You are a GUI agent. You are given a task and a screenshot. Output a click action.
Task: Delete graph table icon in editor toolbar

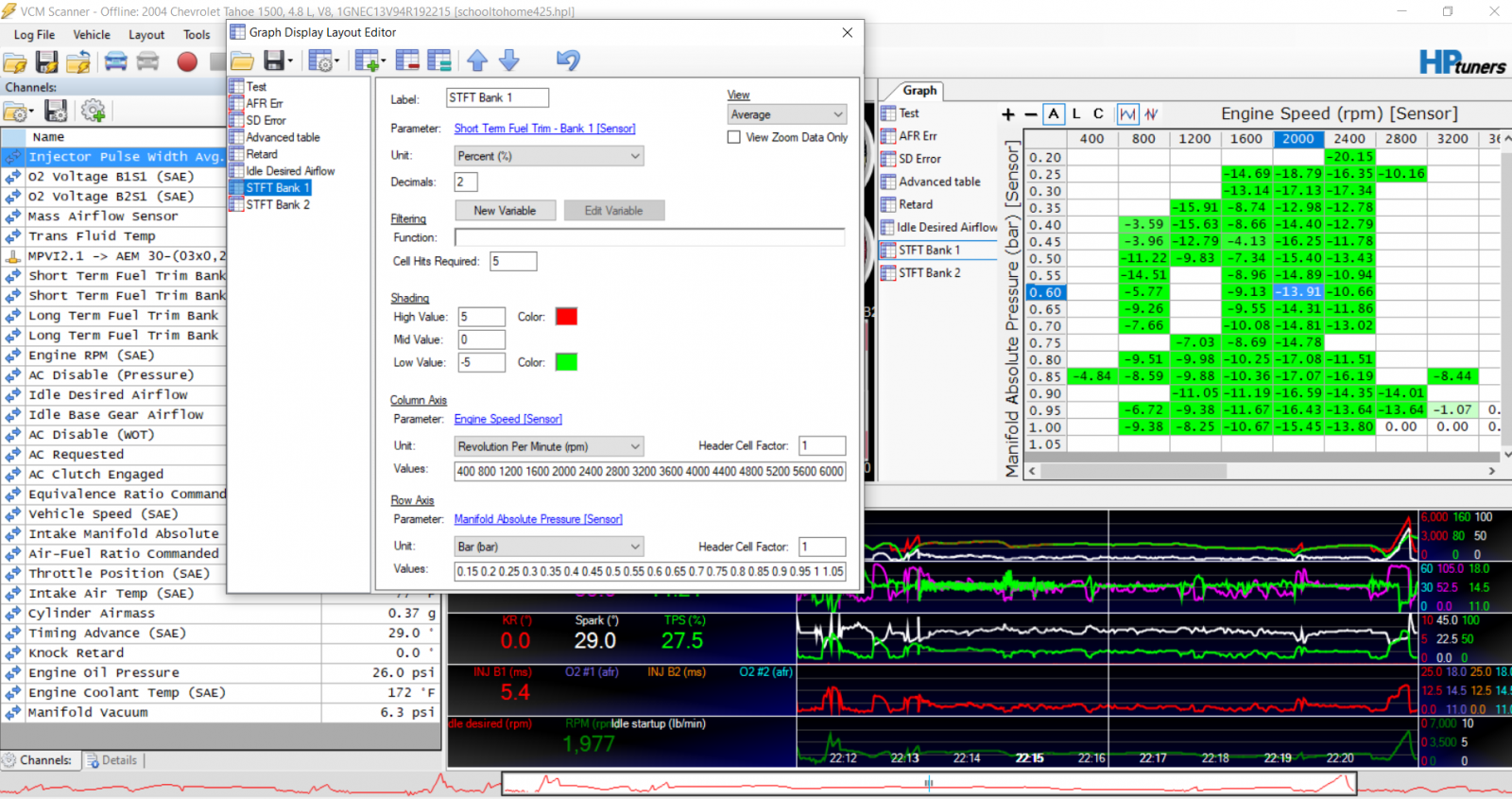(407, 61)
